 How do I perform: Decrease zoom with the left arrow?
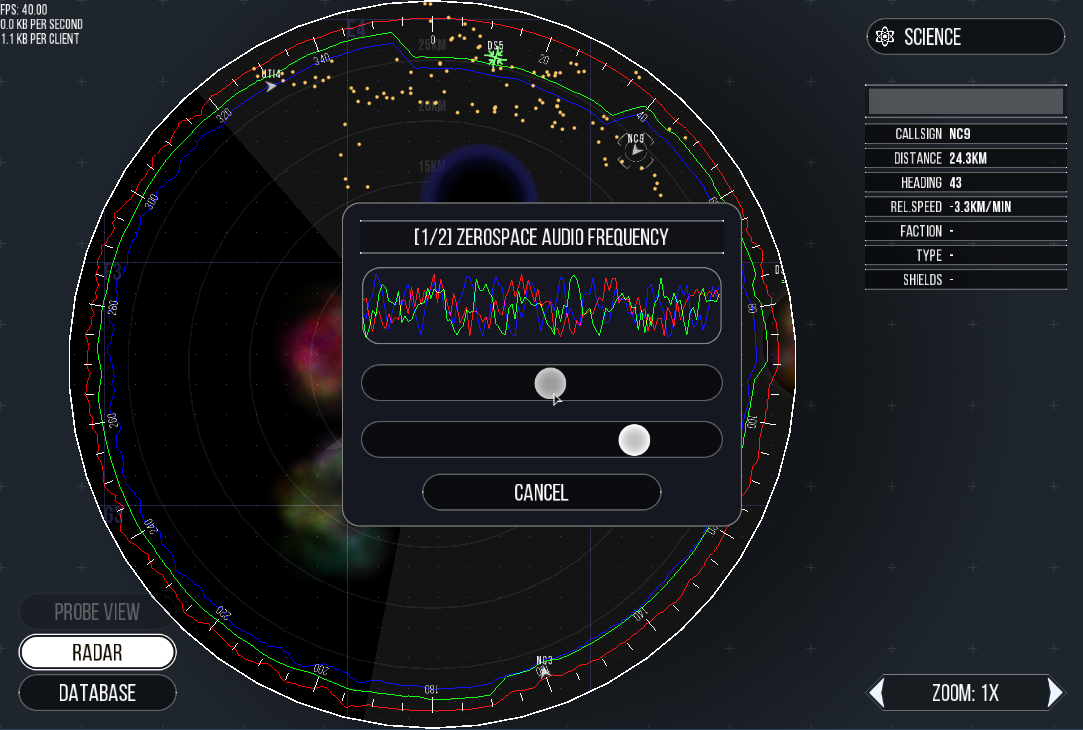tap(877, 693)
